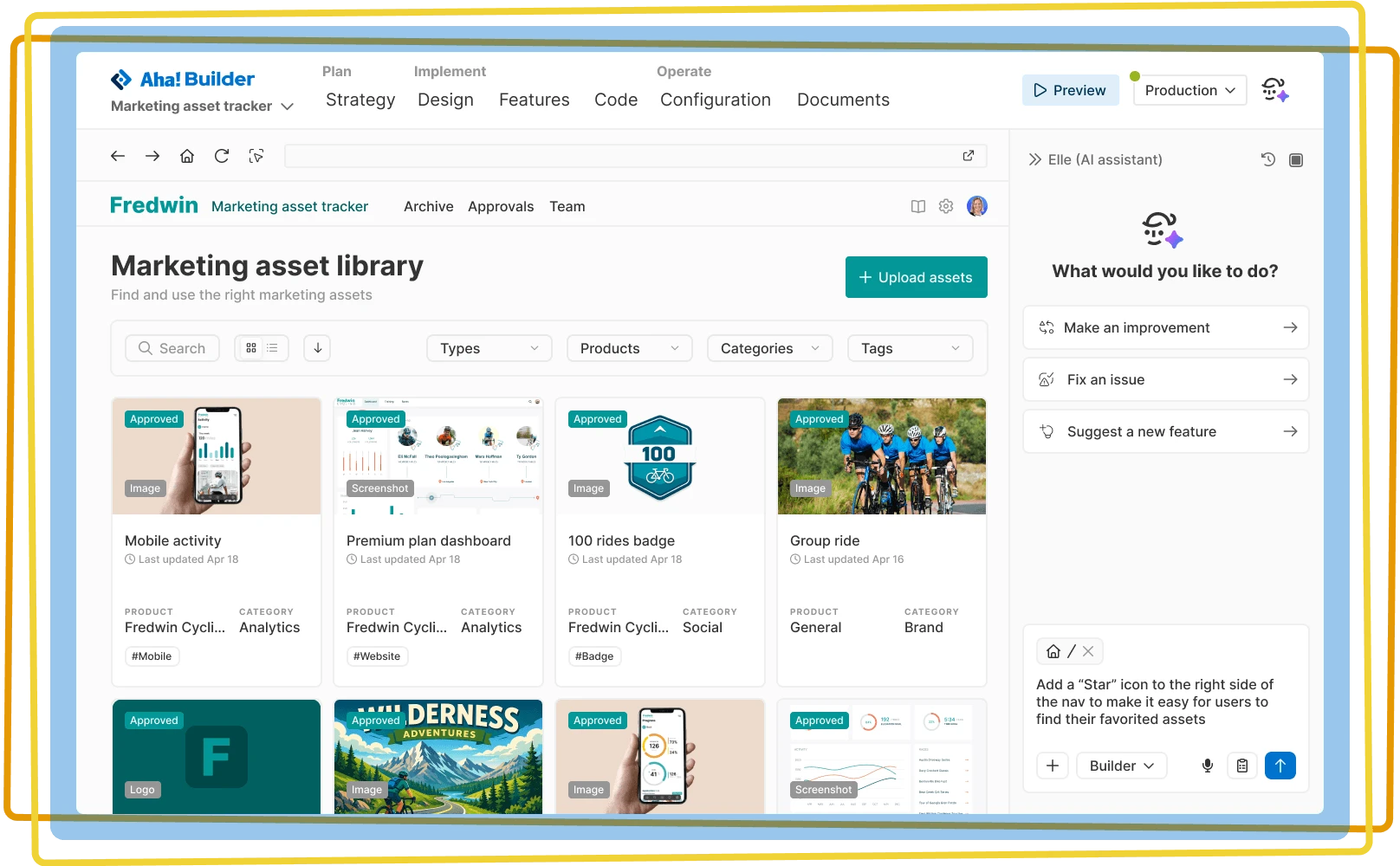
Task: Click the Group ride asset thumbnail
Action: coord(881,456)
